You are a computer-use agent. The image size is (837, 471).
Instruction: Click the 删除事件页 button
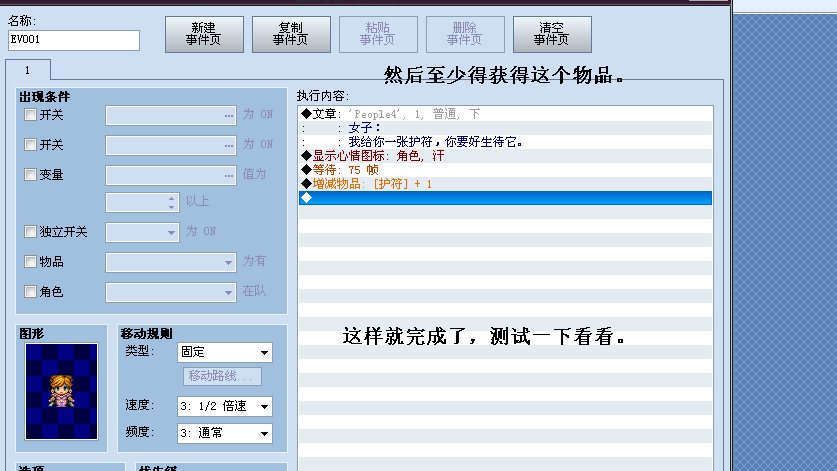click(465, 34)
